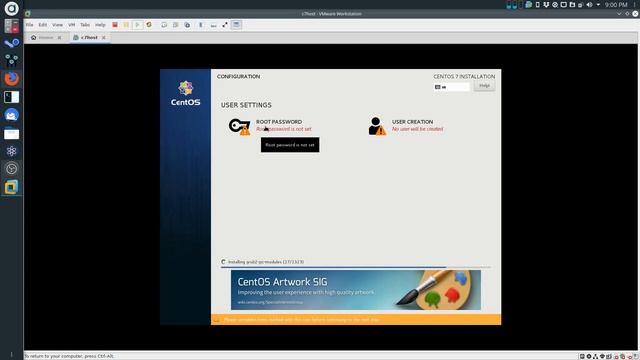Open Firefox from the dock

click(11, 78)
